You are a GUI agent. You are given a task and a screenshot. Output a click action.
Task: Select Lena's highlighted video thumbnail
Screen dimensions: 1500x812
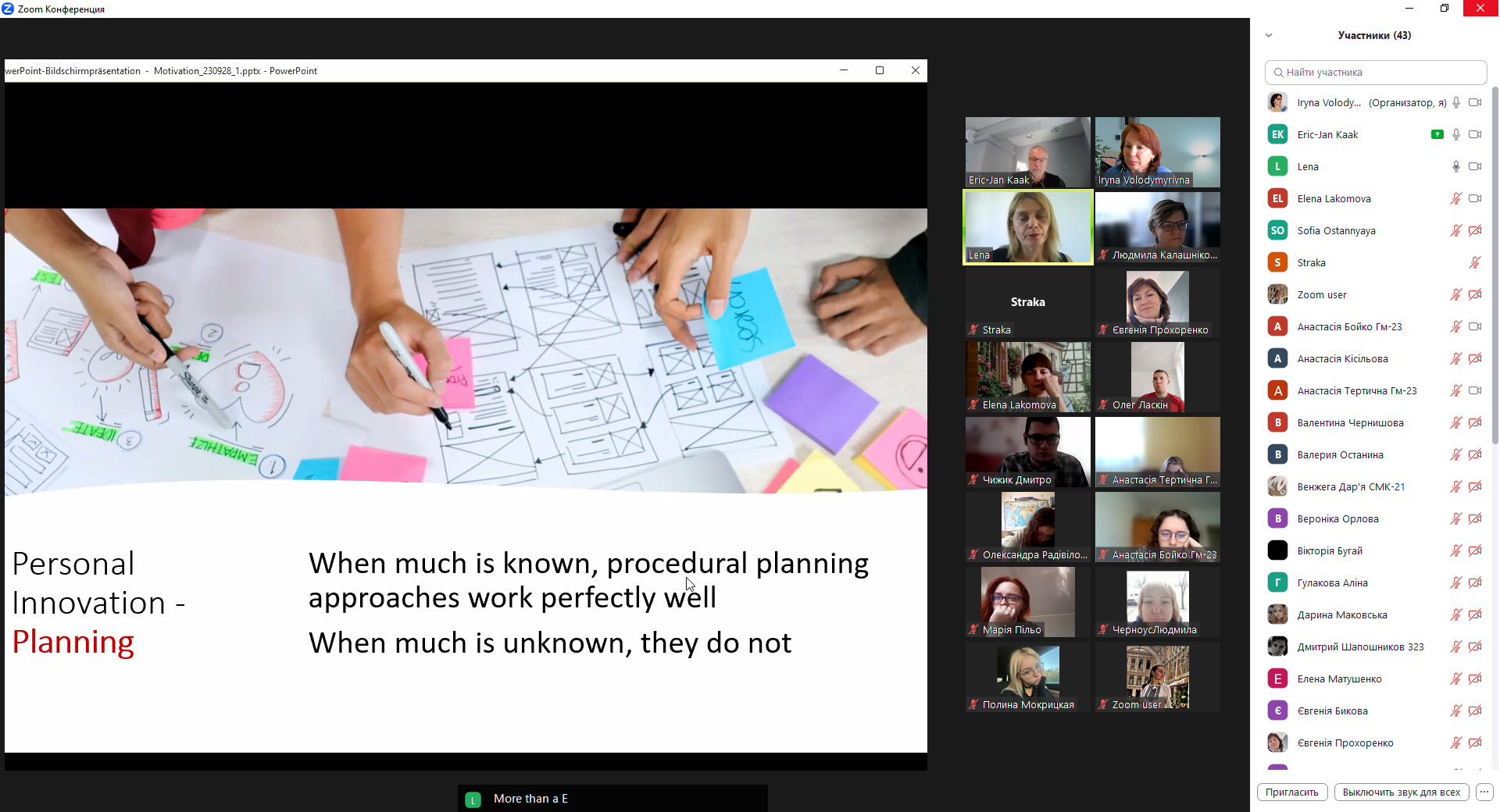[1027, 226]
